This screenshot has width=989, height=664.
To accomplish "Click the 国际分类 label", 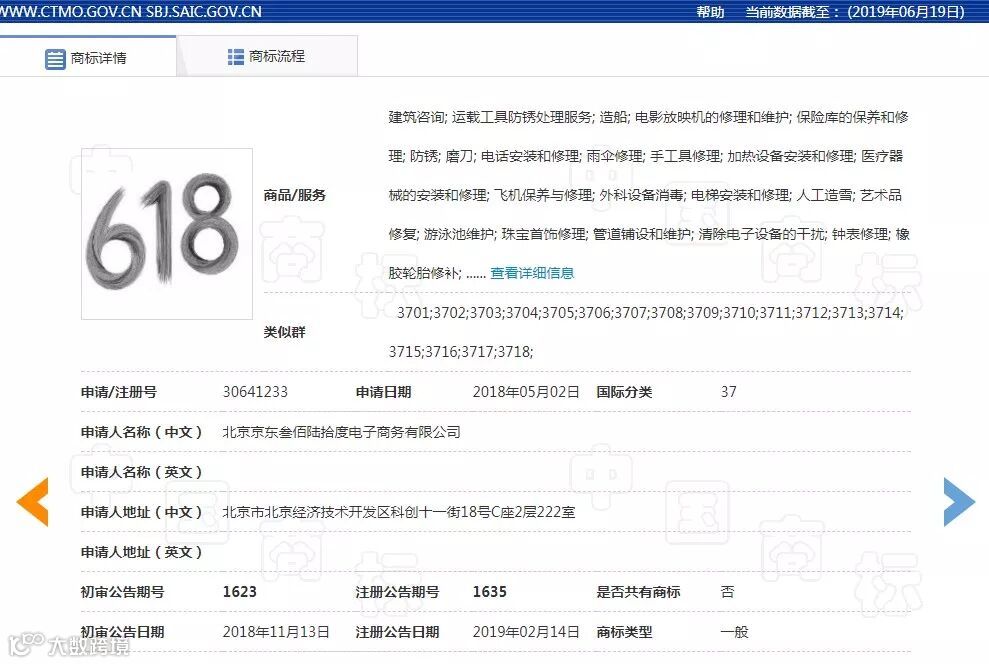I will [x=624, y=392].
